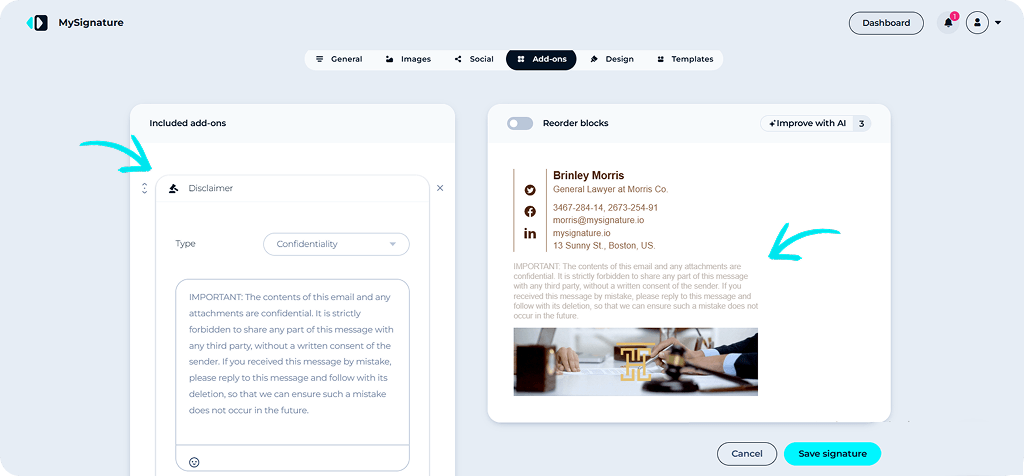Switch to the General tab
The width and height of the screenshot is (1024, 476).
pos(339,59)
